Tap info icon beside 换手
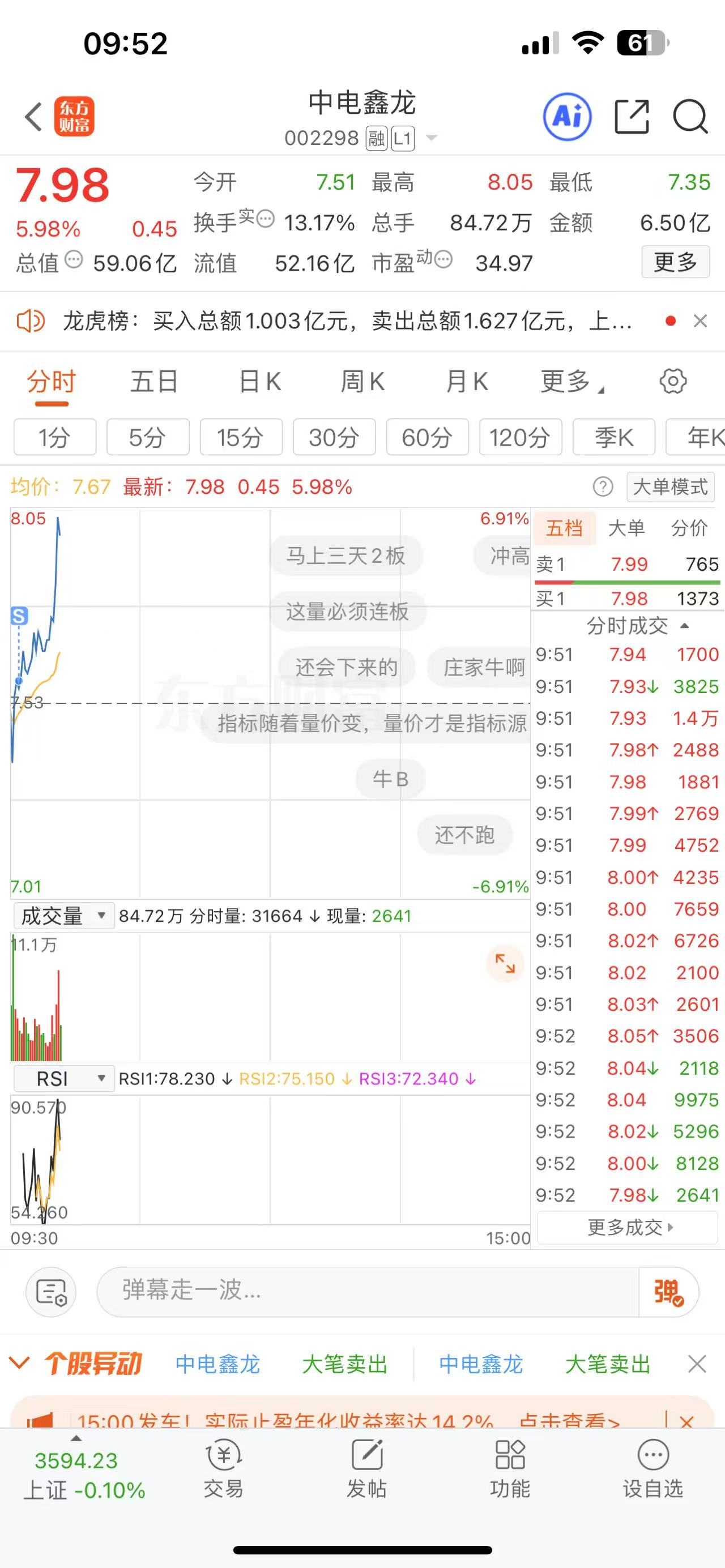This screenshot has height=1568, width=725. [x=266, y=219]
